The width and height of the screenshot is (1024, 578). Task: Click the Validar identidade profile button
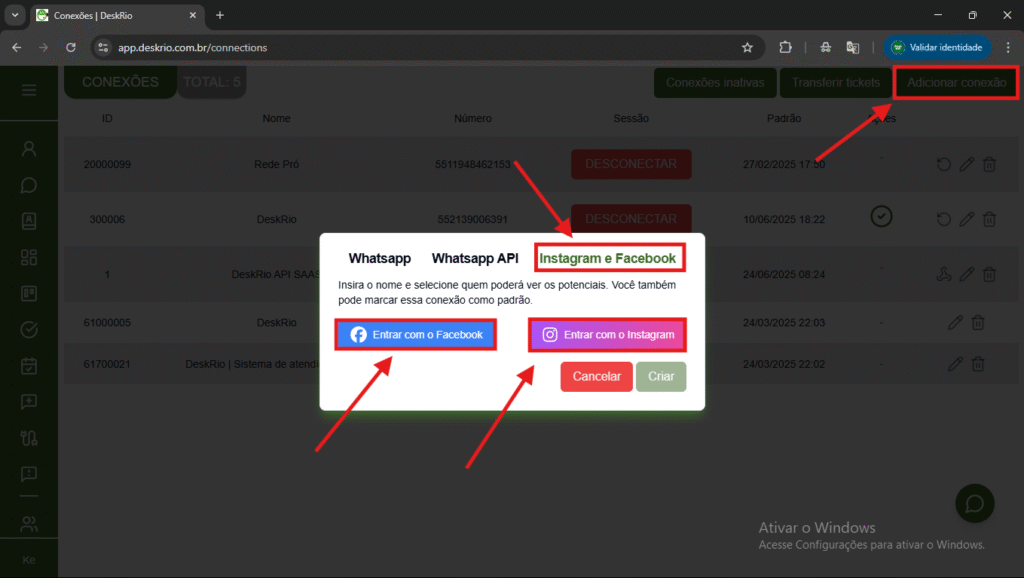[x=937, y=47]
